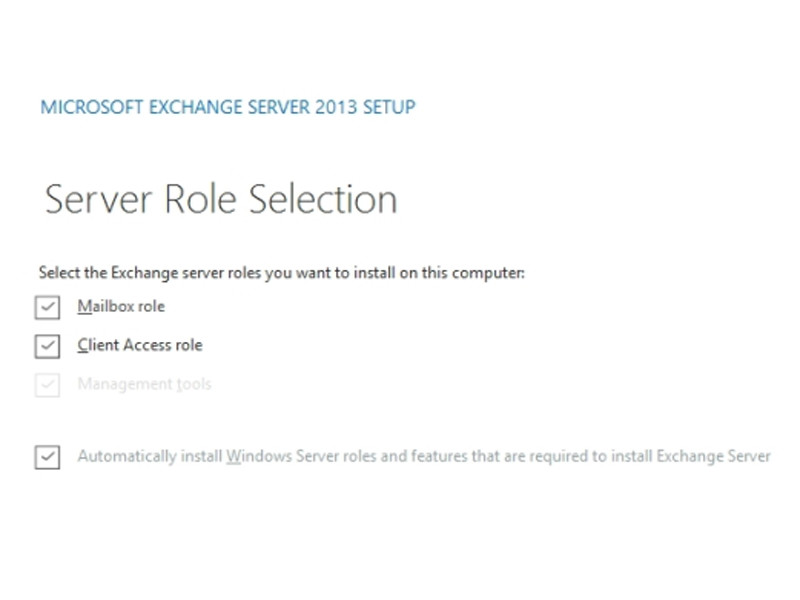800x600 pixels.
Task: Click the greyed-out Management tools checkbox
Action: tap(47, 385)
